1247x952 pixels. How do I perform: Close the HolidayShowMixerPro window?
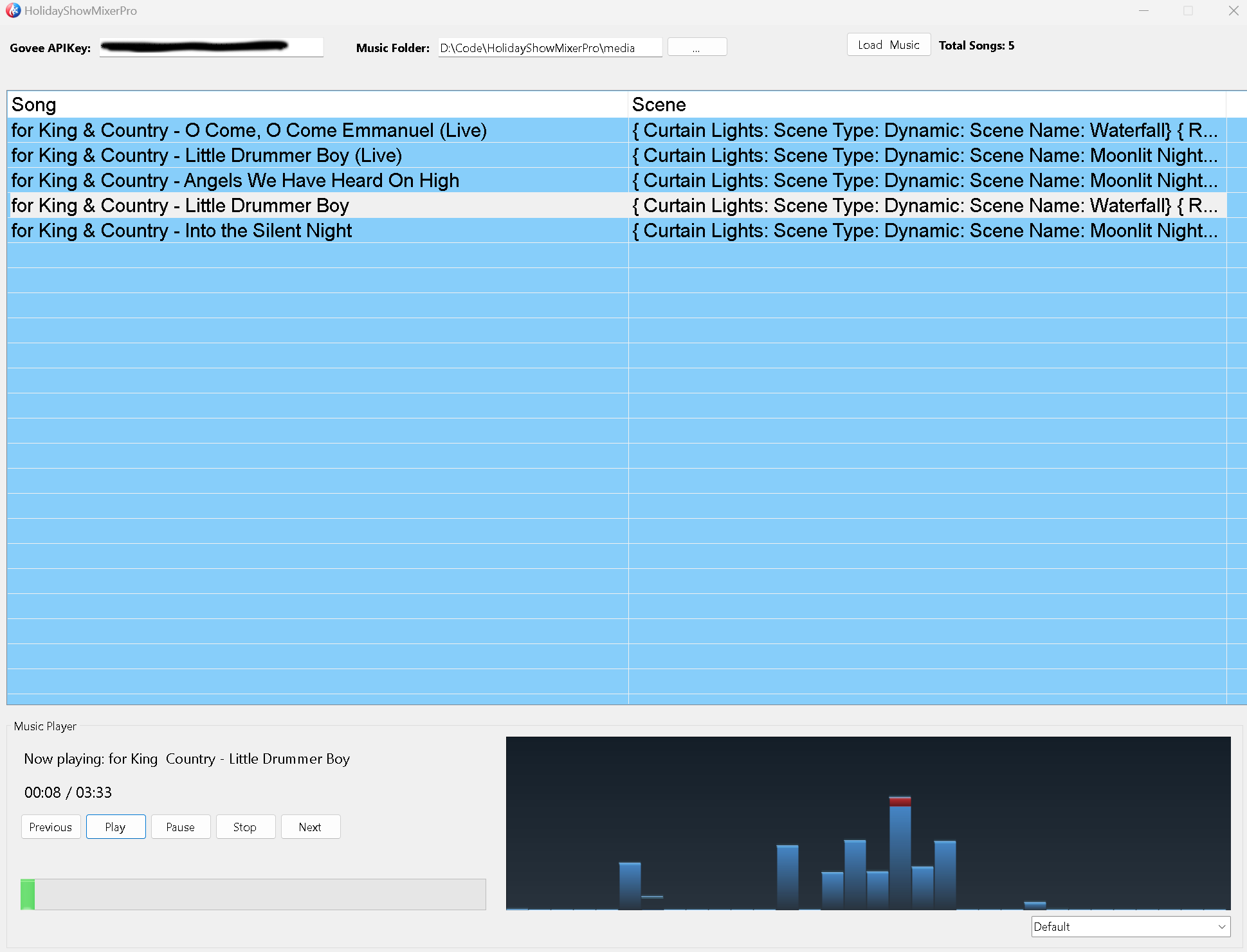pyautogui.click(x=1233, y=11)
